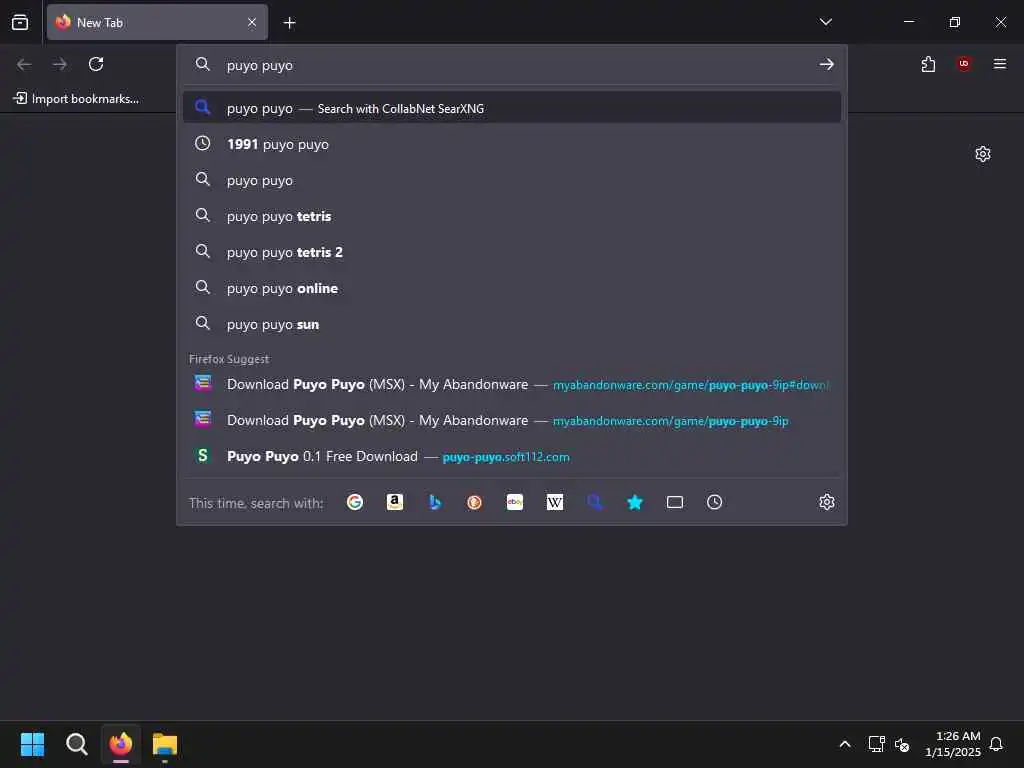Search this time with eBay

(x=515, y=502)
